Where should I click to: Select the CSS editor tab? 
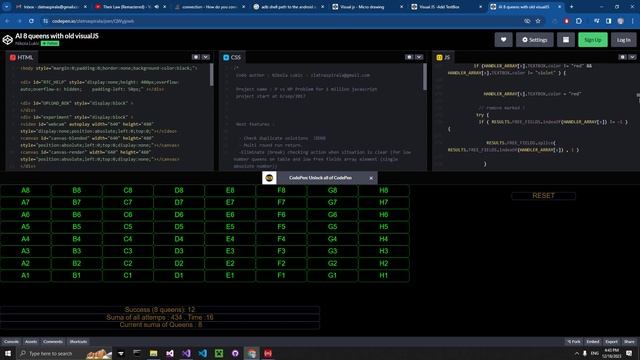point(232,57)
